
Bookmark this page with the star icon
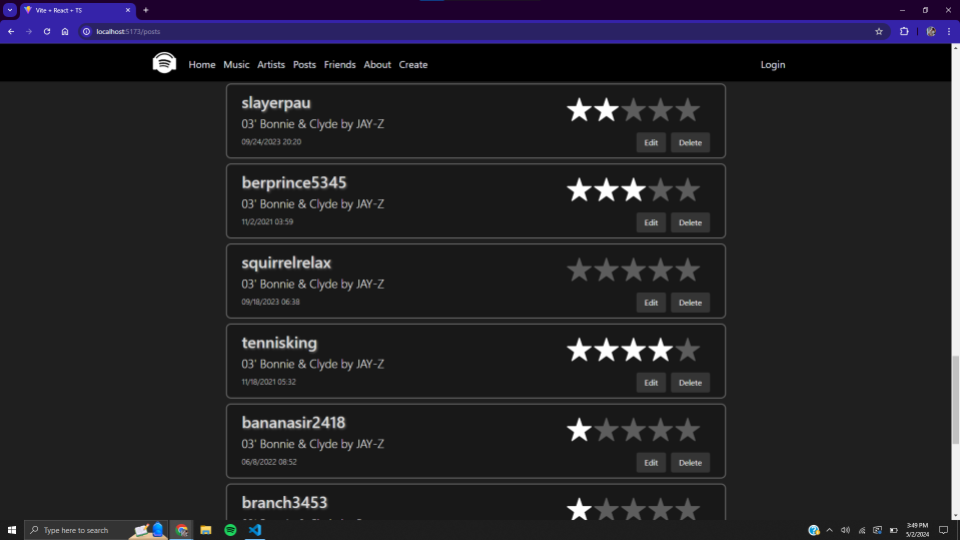coord(879,31)
